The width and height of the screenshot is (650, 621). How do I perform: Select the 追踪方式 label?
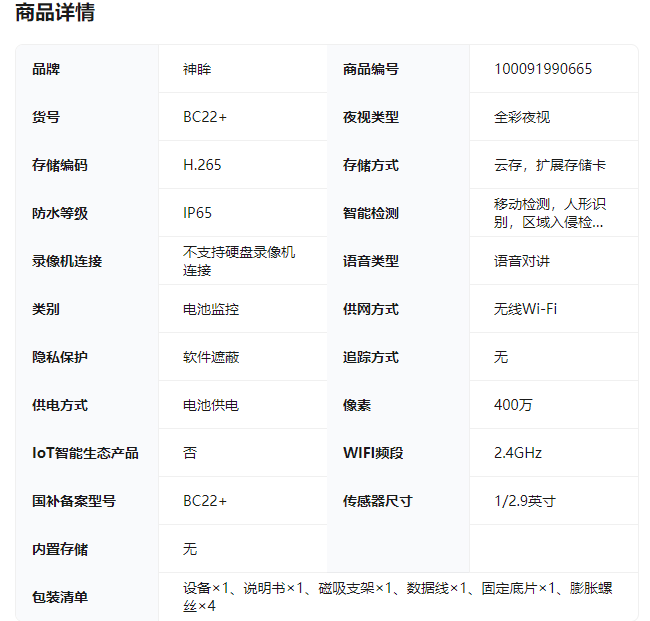(x=371, y=357)
